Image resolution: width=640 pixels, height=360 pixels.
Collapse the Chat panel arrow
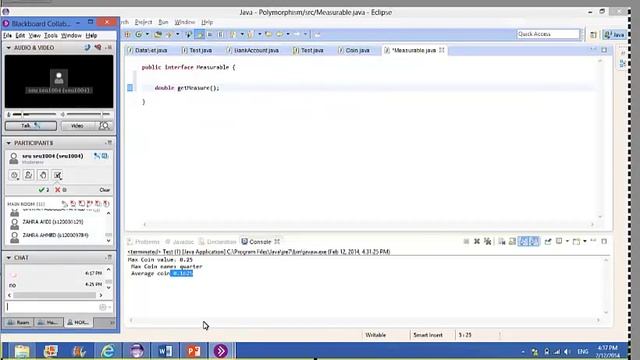click(9, 258)
